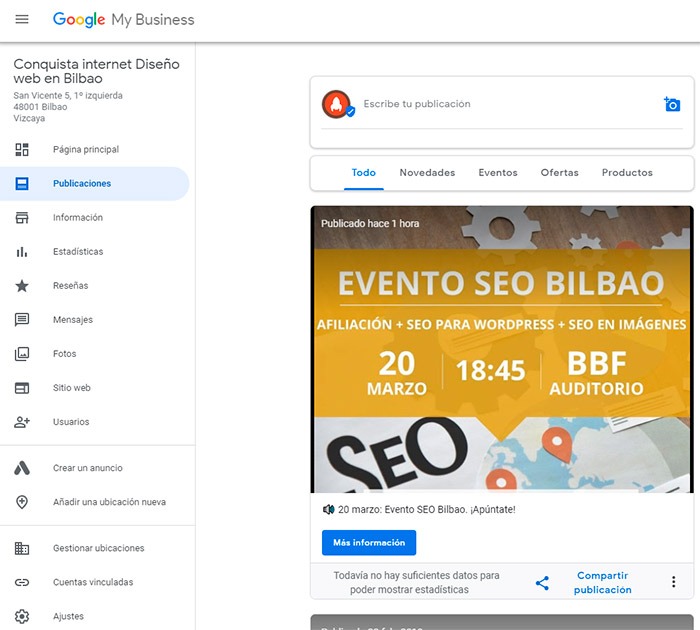Switch to the Novedades tab
This screenshot has width=700, height=630.
tap(427, 173)
